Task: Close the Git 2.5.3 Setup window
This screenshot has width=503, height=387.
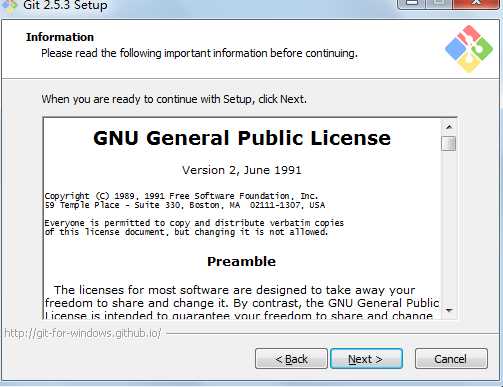Action: [477, 3]
